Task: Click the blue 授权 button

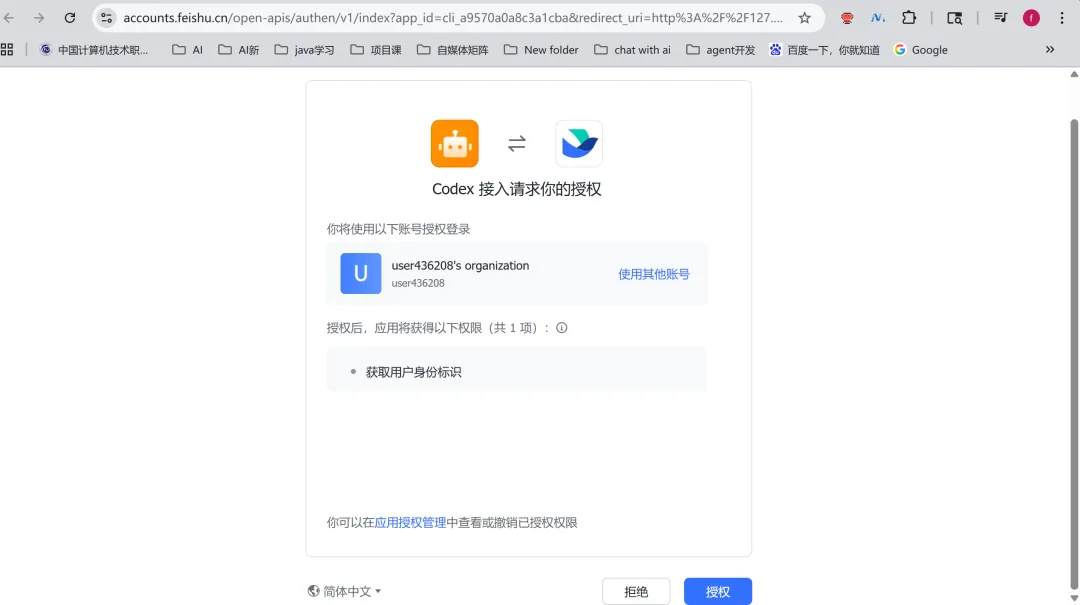Action: coord(718,592)
